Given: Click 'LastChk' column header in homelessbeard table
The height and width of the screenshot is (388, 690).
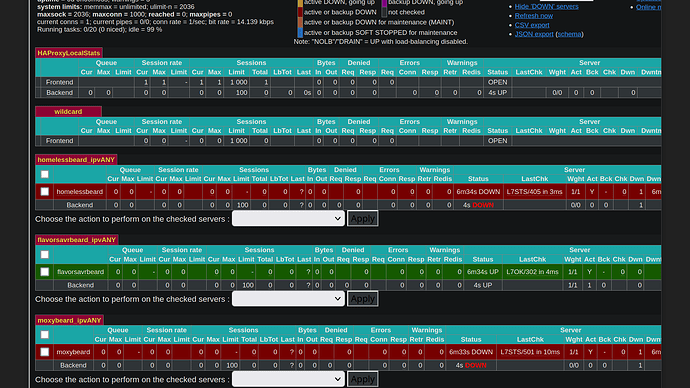Looking at the screenshot, I should coord(535,179).
